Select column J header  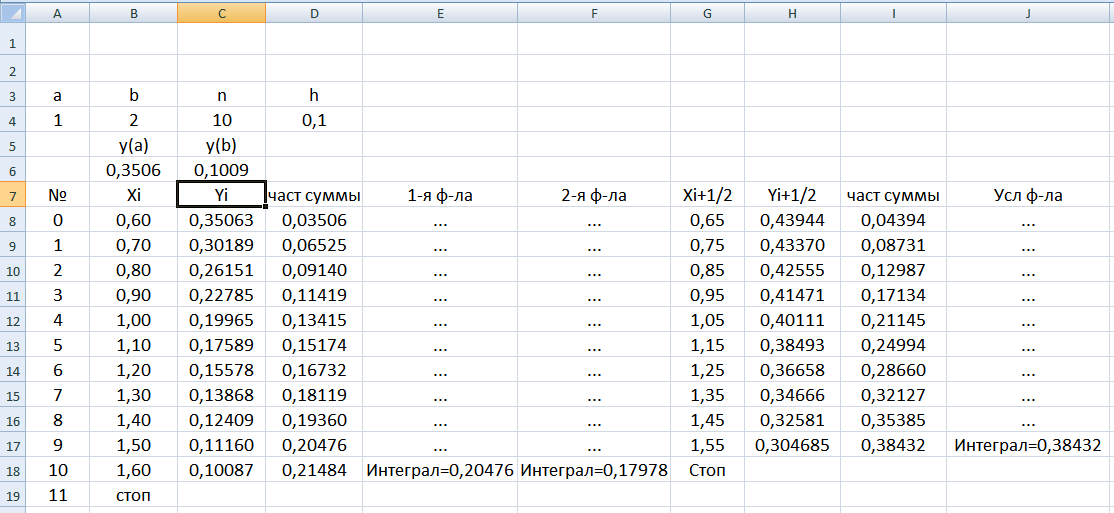(1027, 11)
